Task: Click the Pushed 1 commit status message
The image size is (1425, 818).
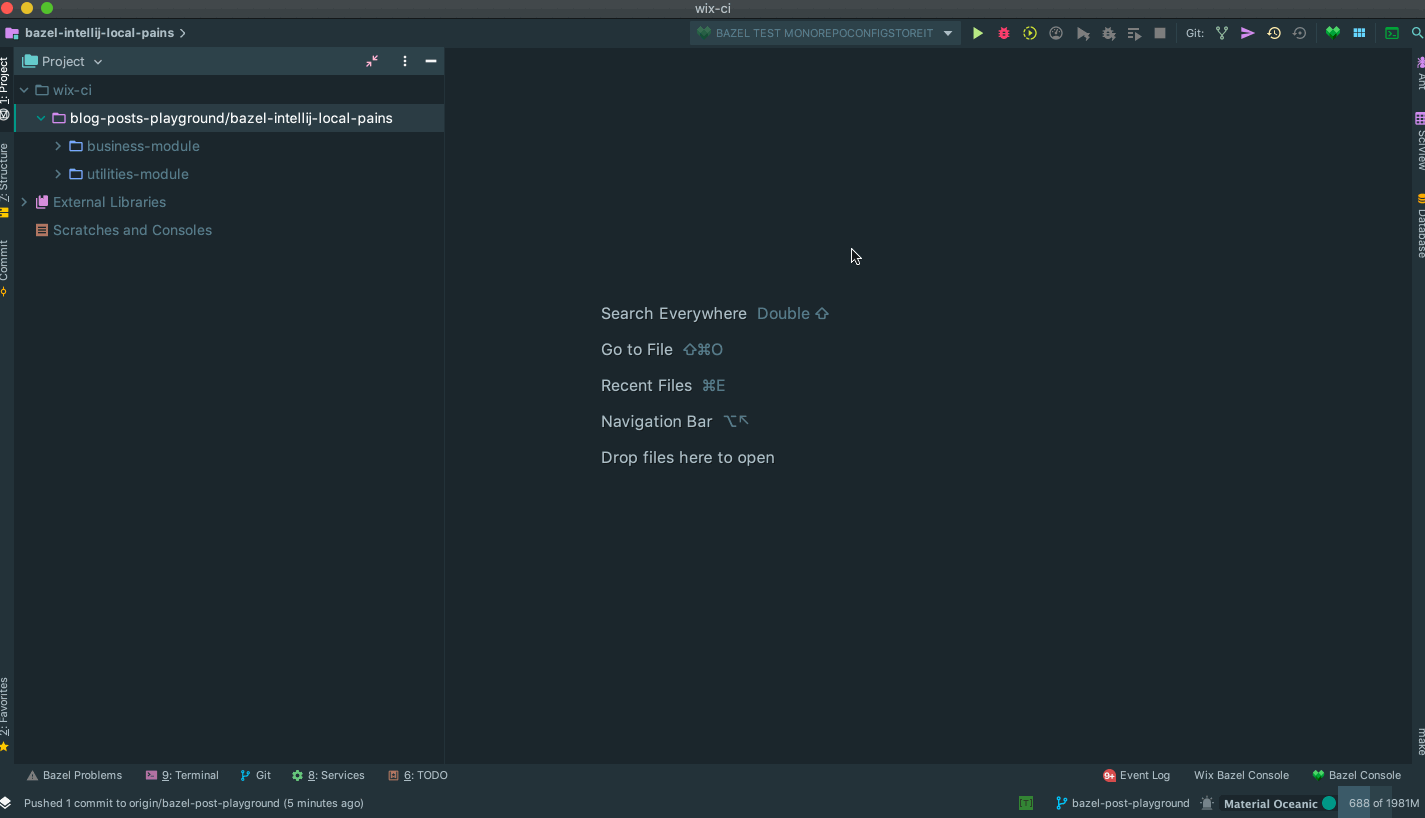Action: pos(193,803)
